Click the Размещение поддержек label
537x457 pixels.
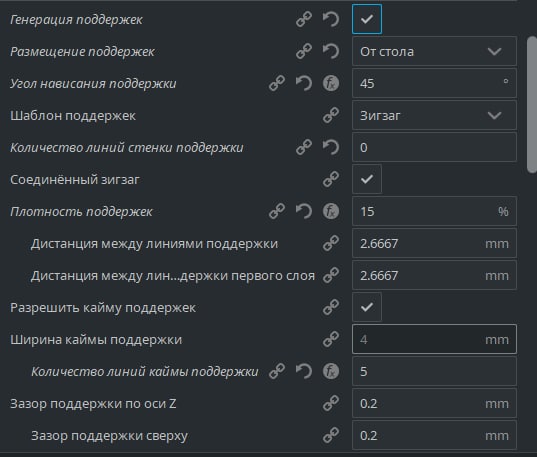click(82, 52)
